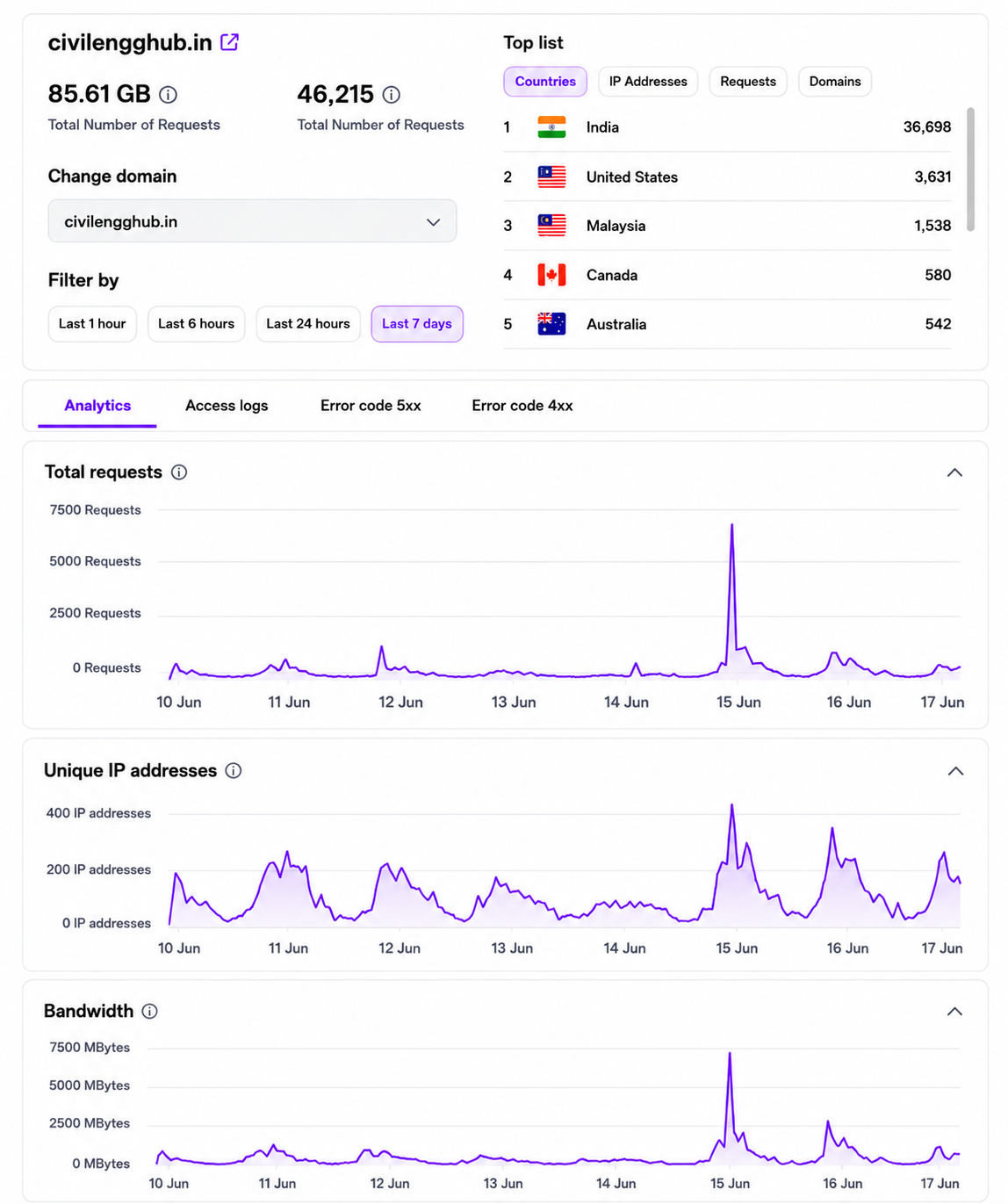Click the 400 IP addresses axis label
This screenshot has height=1204, width=1008.
coord(98,813)
